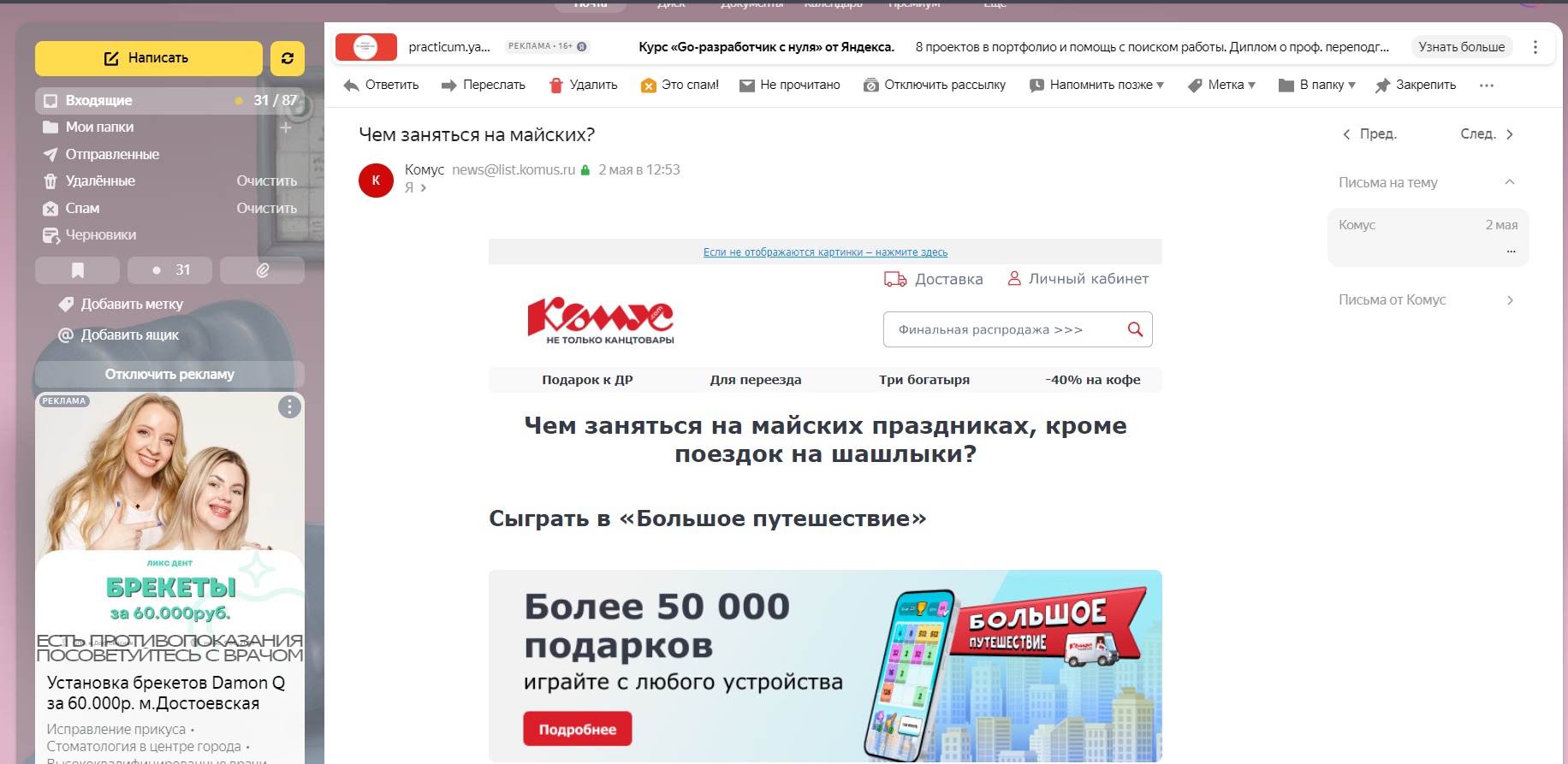Click Доставка in email header
Viewport: 1568px width, 764px height.
click(934, 279)
